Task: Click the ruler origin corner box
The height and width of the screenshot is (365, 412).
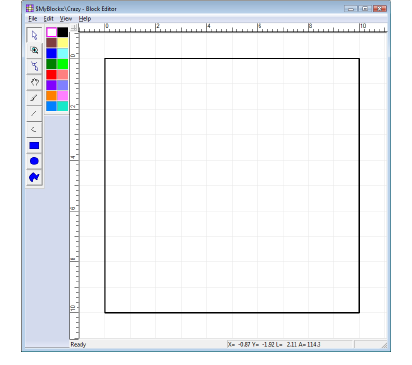Action: pos(74,28)
